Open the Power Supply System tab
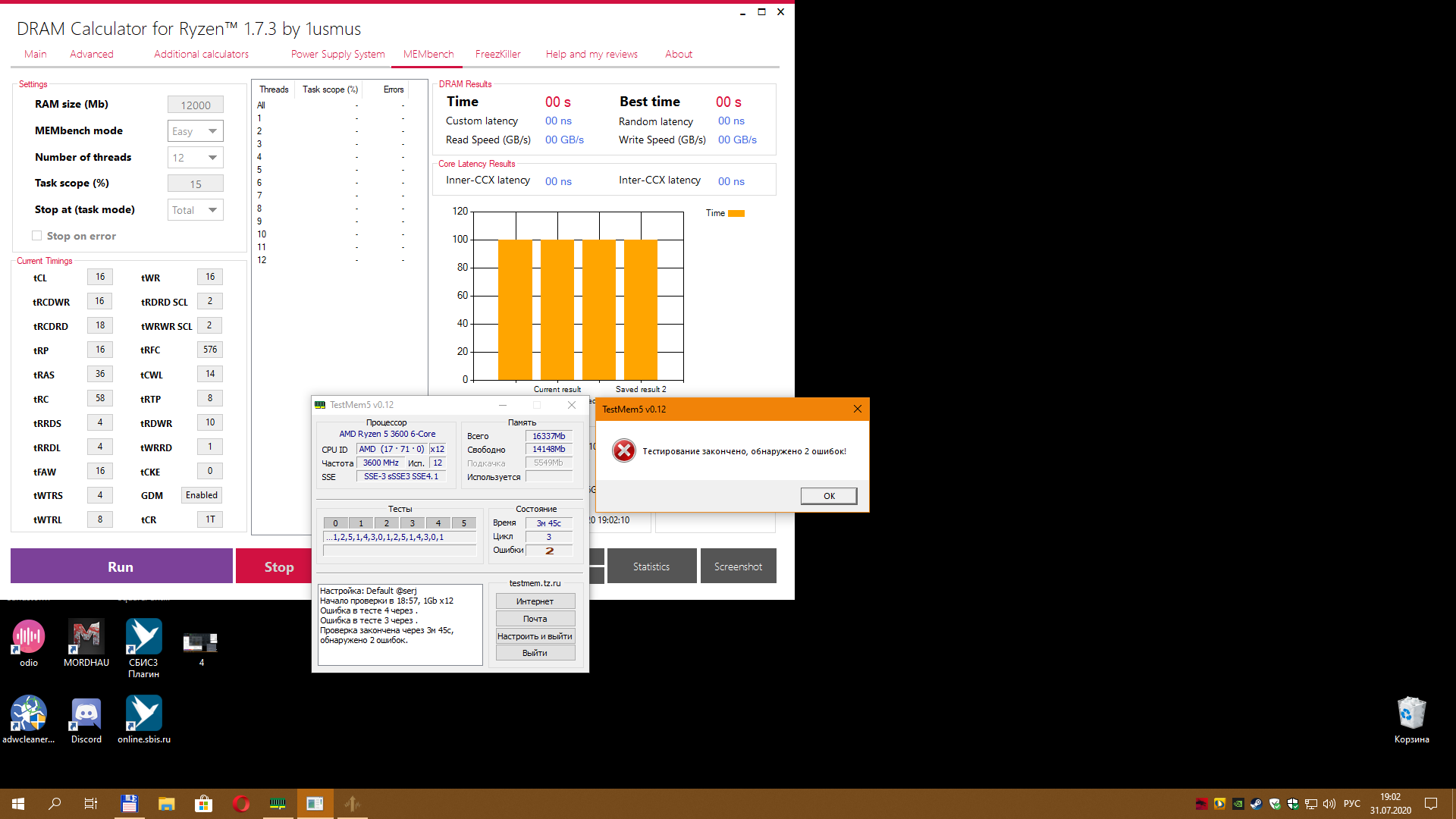The width and height of the screenshot is (1456, 819). tap(337, 54)
